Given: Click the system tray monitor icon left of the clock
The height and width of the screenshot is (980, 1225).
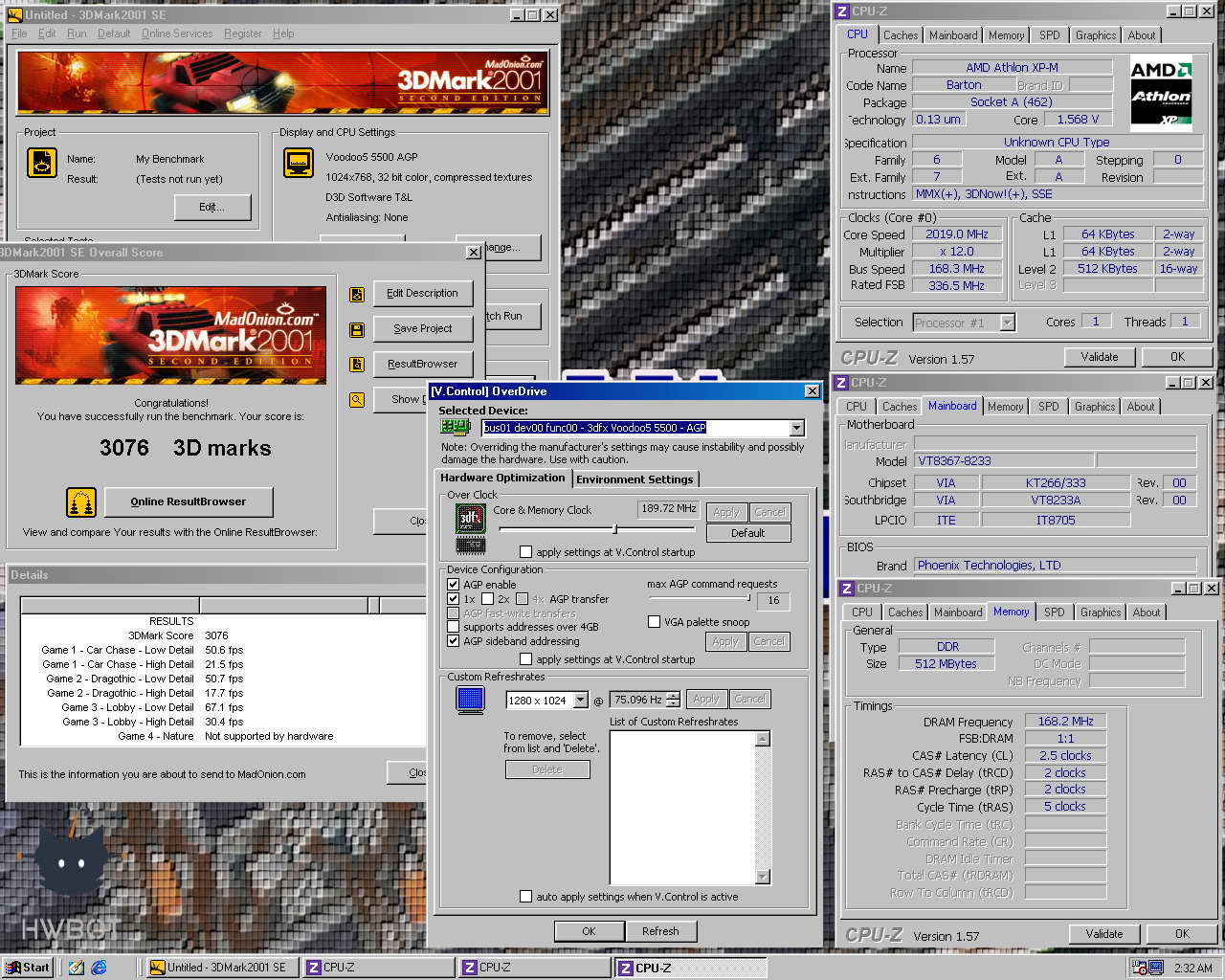Looking at the screenshot, I should tap(1156, 968).
